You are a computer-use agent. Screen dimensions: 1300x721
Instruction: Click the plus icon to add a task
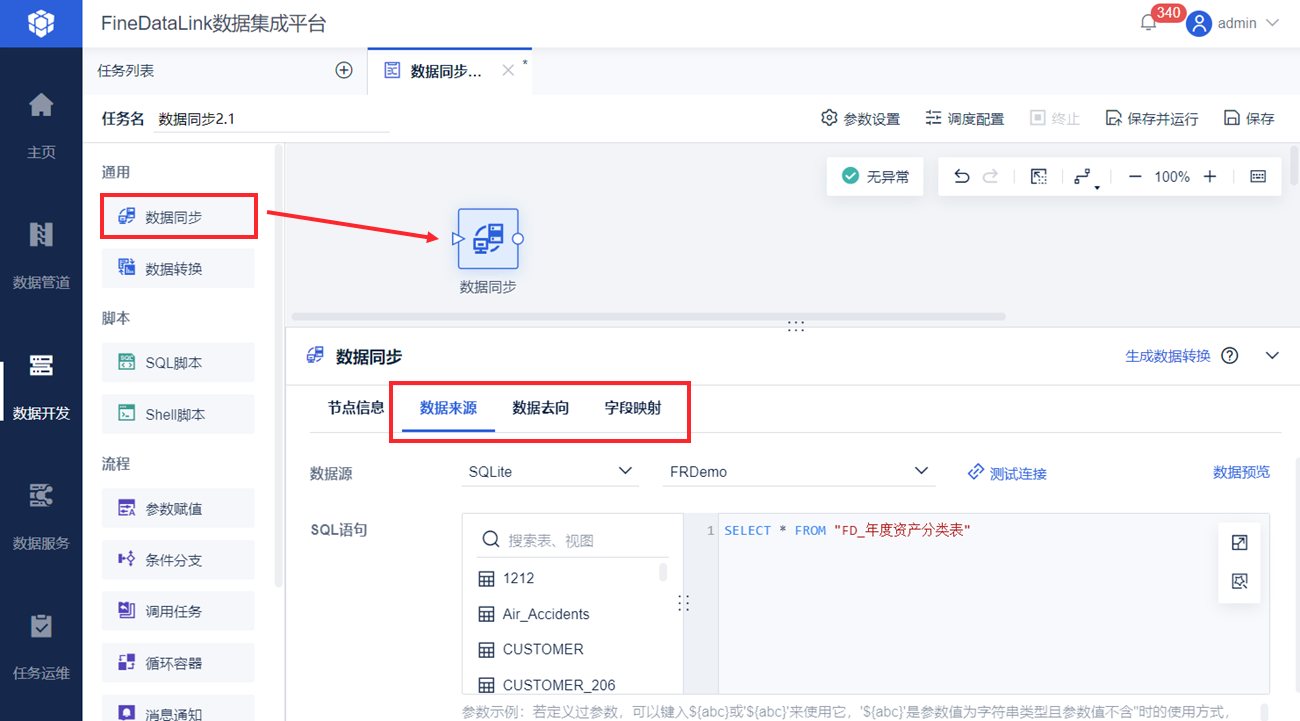click(344, 70)
